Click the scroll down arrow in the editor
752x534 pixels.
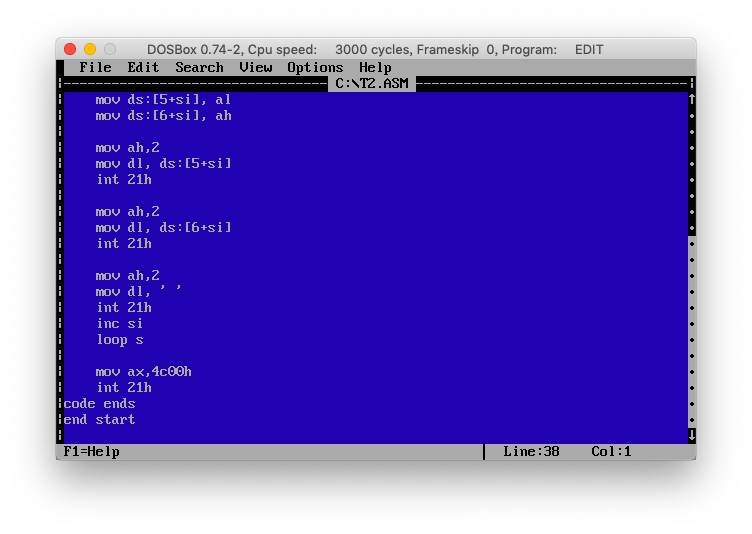(x=692, y=435)
